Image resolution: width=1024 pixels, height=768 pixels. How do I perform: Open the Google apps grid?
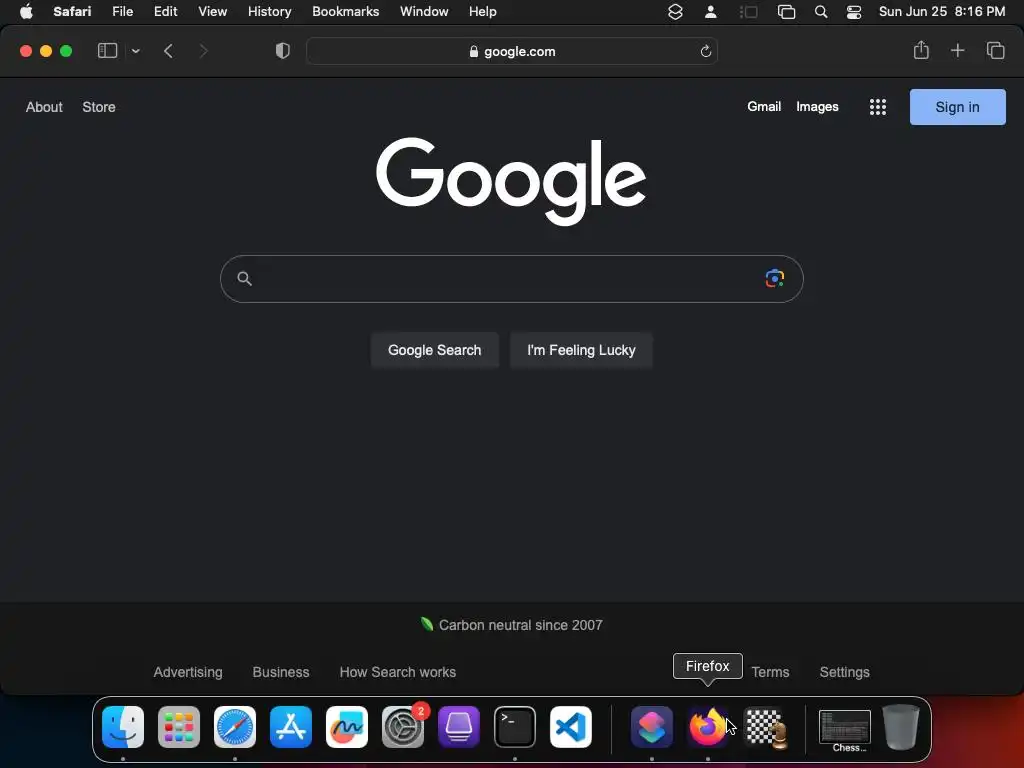(x=878, y=107)
